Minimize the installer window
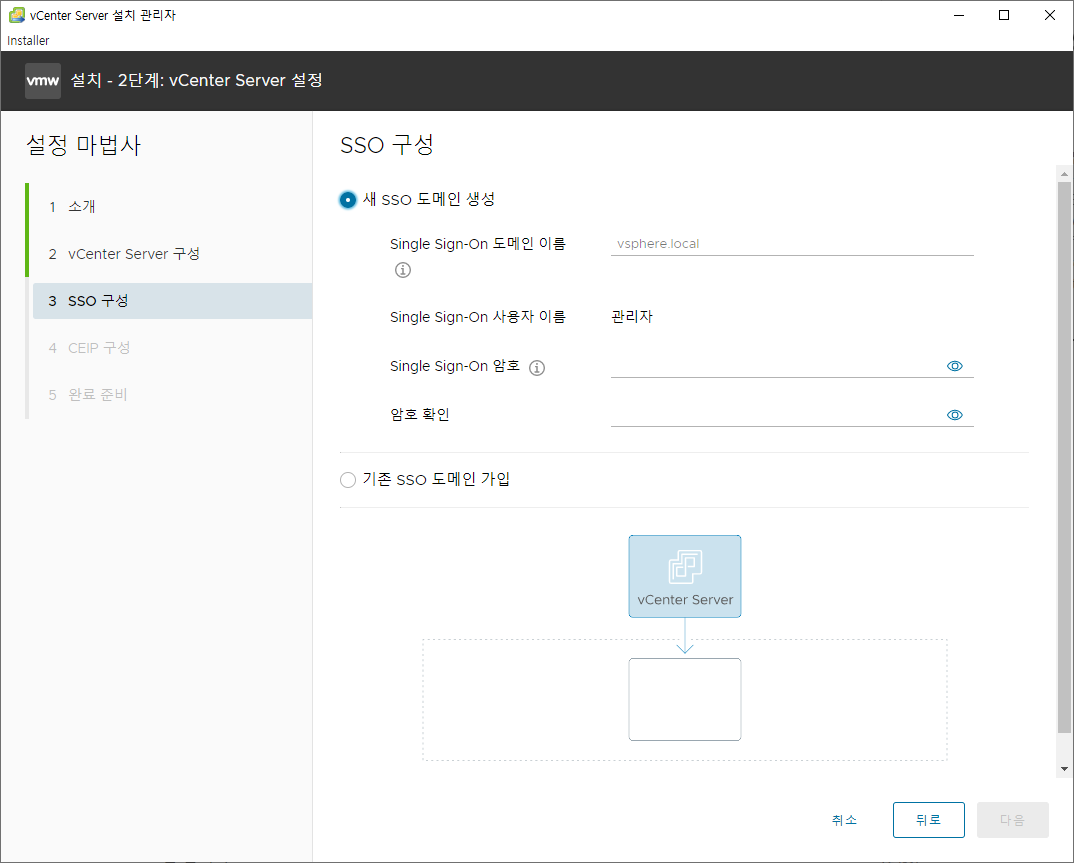The width and height of the screenshot is (1074, 863). [x=959, y=15]
